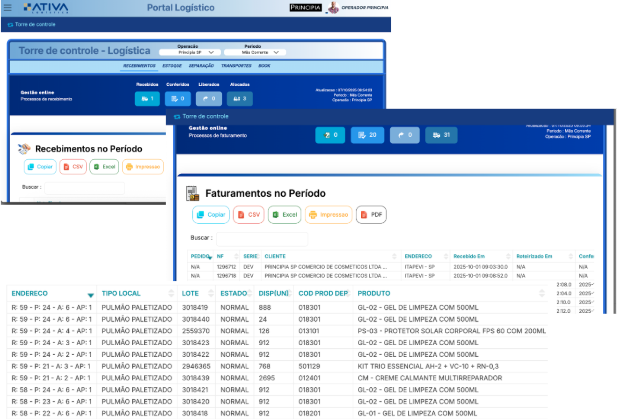The width and height of the screenshot is (617, 419).
Task: Sort stock table by ESTADO
Action: click(235, 293)
